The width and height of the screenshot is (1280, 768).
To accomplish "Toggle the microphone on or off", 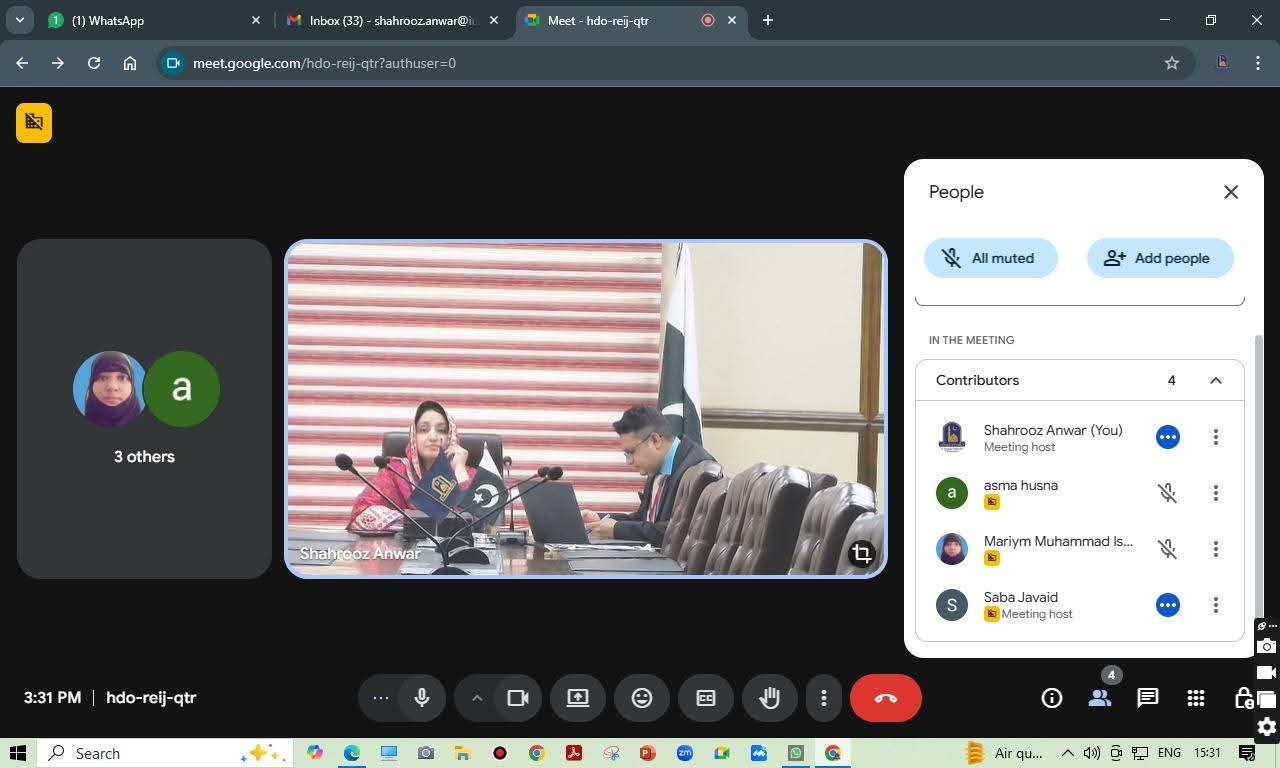I will tap(422, 698).
